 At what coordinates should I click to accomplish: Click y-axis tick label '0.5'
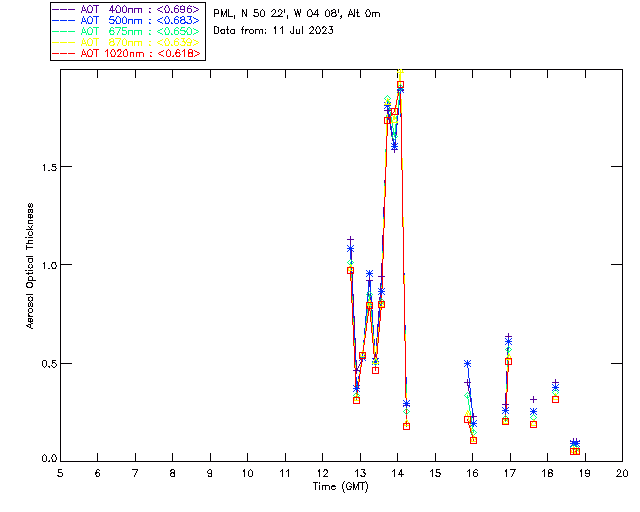[49, 363]
